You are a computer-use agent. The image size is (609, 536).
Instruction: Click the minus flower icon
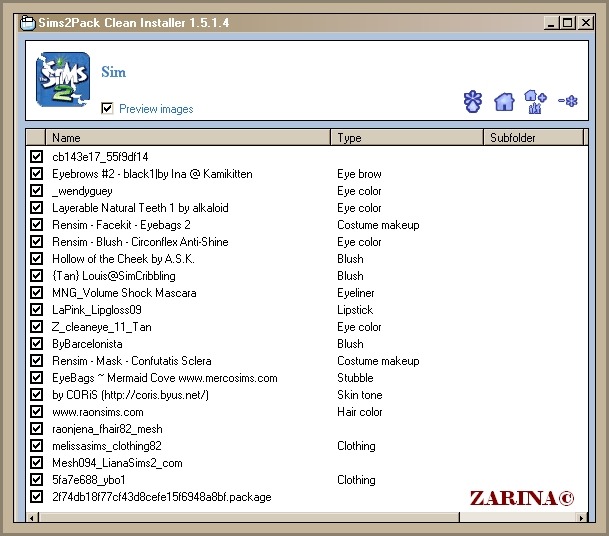568,101
